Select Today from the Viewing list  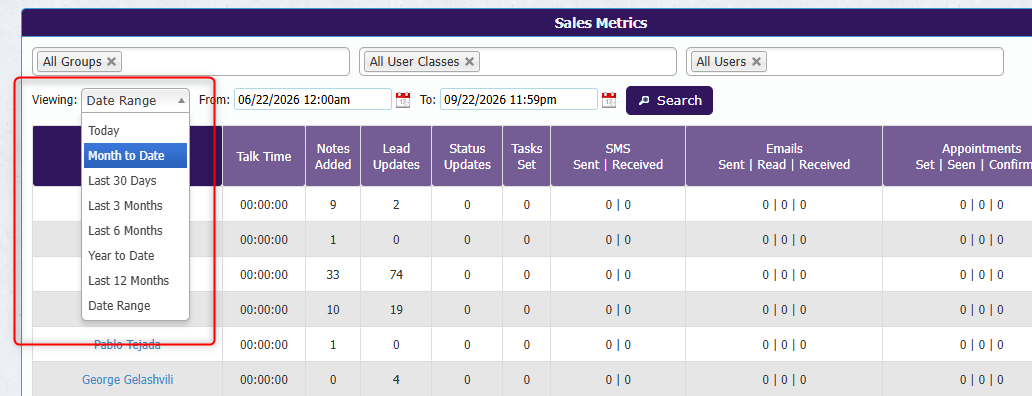coord(136,131)
